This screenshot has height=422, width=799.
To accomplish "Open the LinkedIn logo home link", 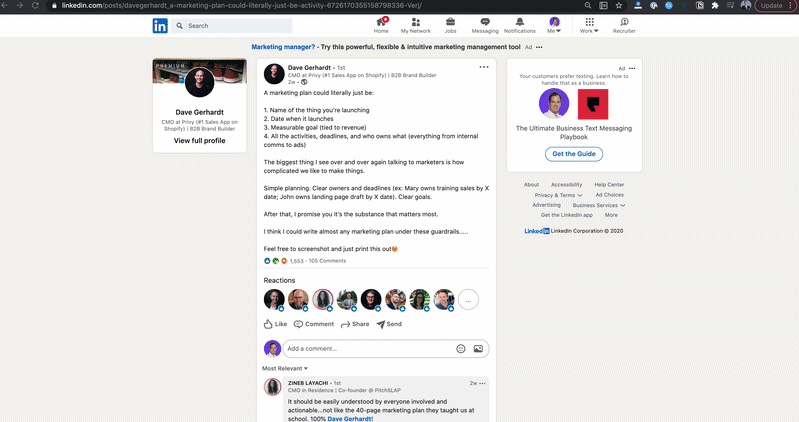I will [x=160, y=25].
